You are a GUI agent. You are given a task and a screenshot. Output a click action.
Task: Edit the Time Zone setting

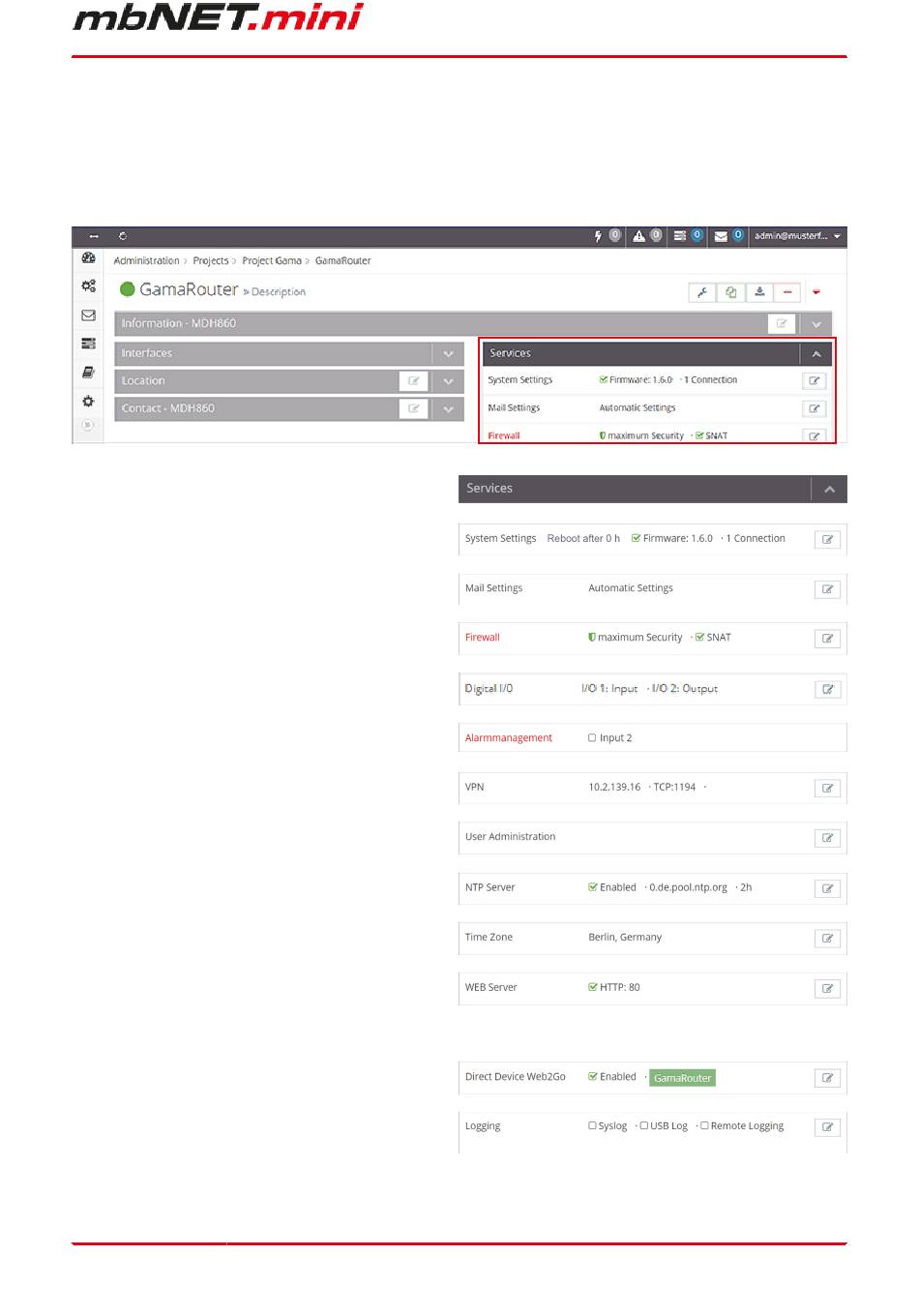[827, 939]
